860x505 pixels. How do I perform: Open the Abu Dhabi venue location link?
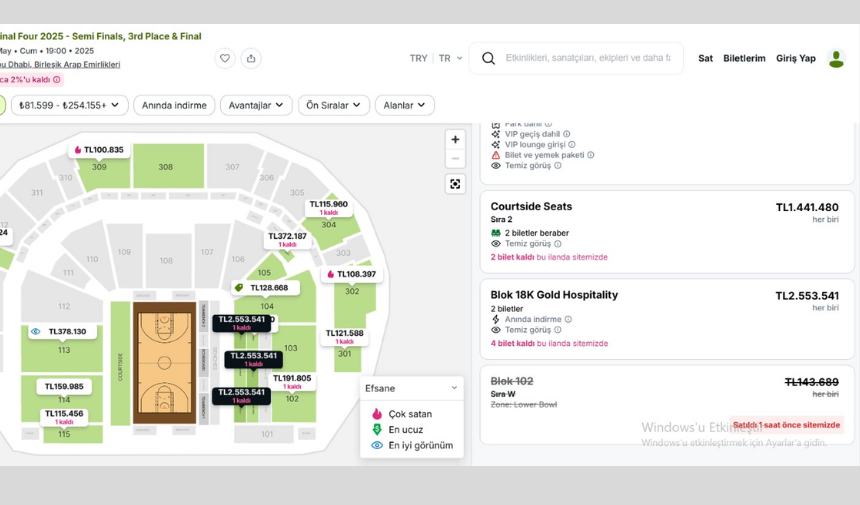tap(60, 64)
